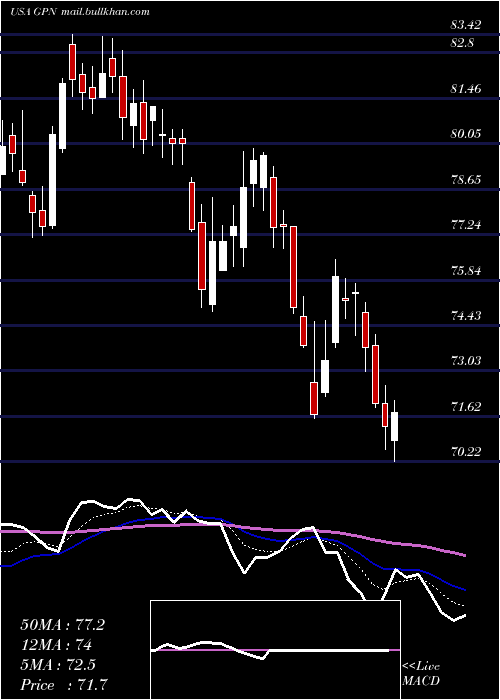
Task: Select the 73.03 price axis label
Action: pyautogui.click(x=466, y=361)
